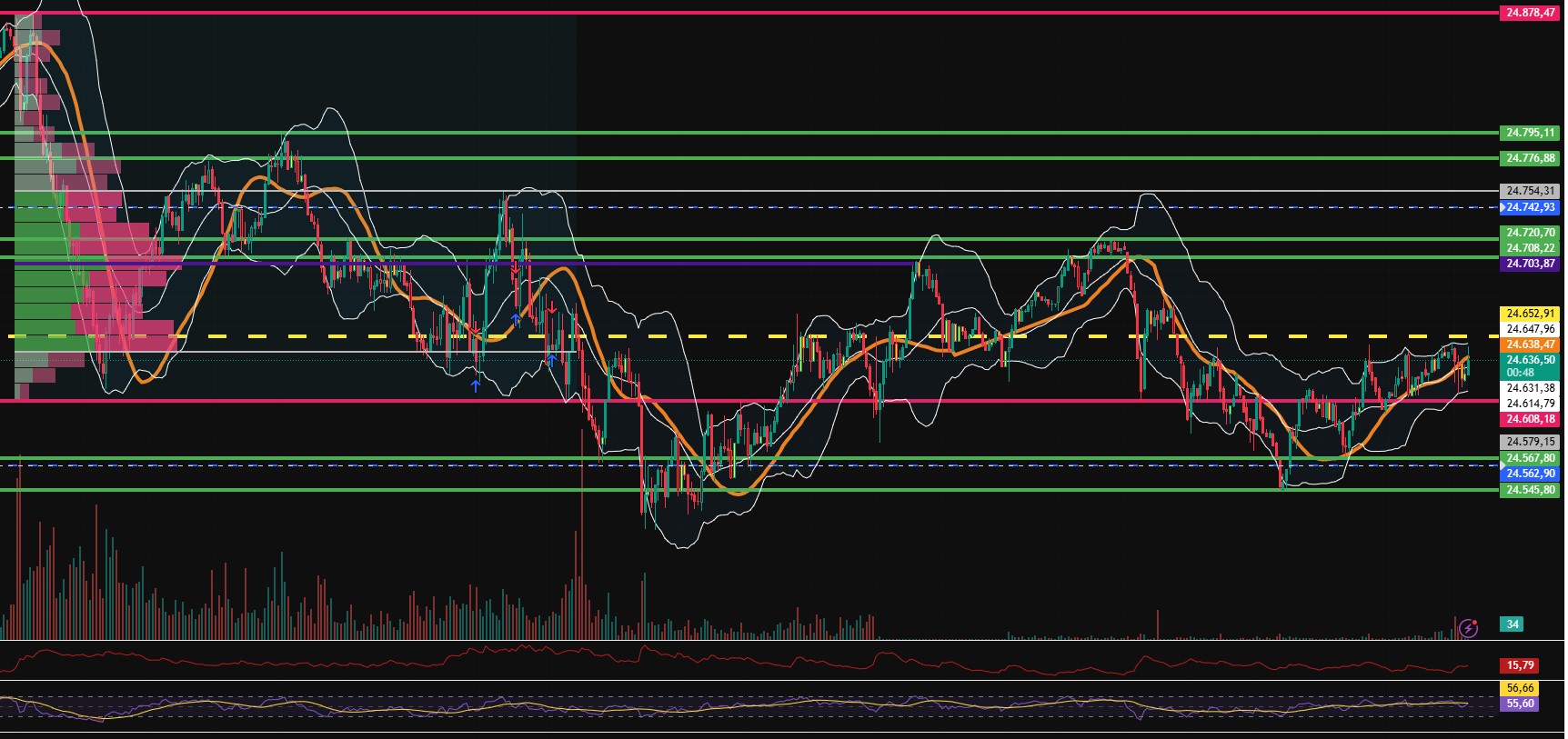Image resolution: width=1568 pixels, height=739 pixels.
Task: Click the blue 24.742,93 price label
Action: (1530, 207)
